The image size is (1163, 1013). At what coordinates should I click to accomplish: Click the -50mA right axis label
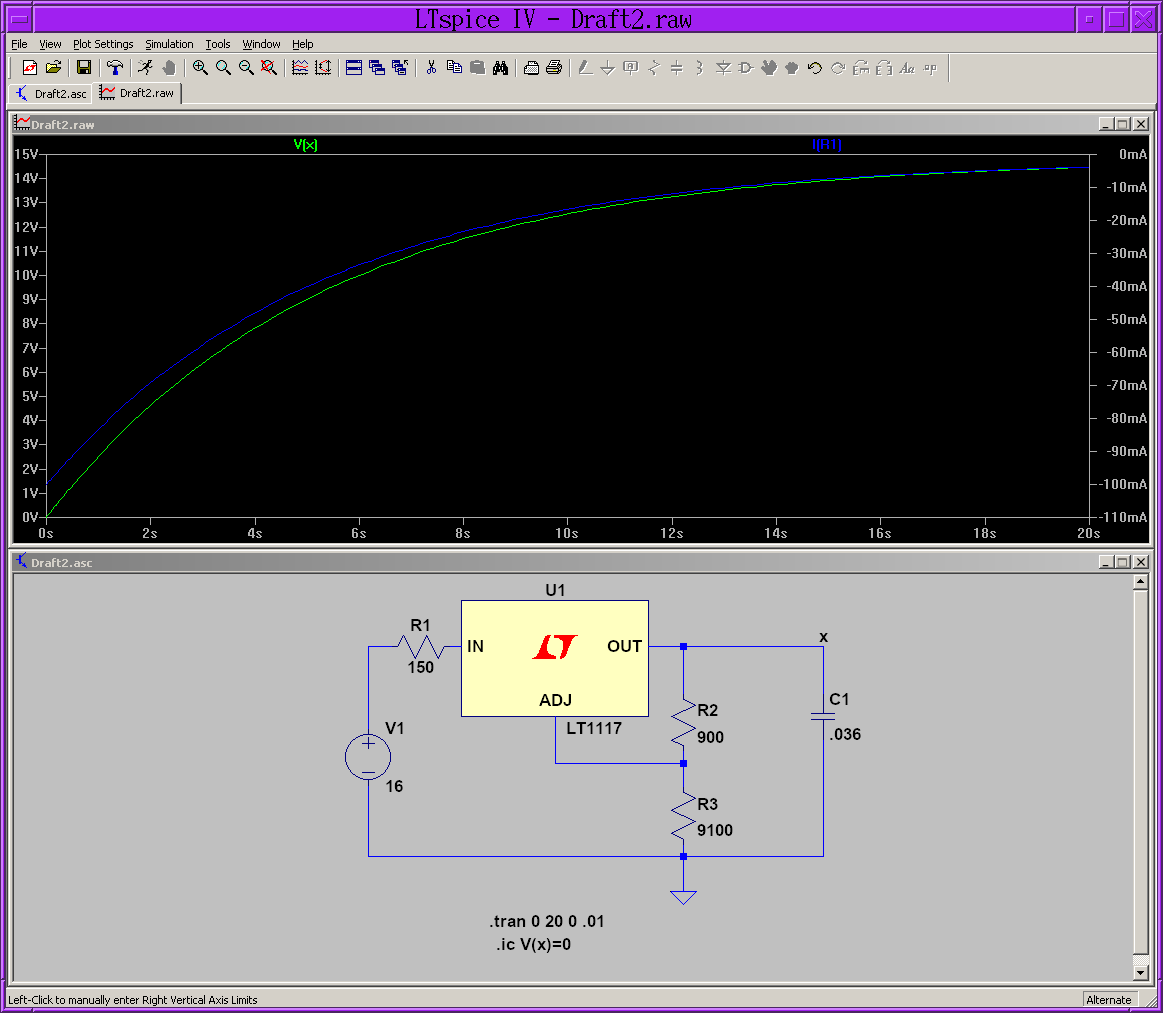click(1127, 320)
